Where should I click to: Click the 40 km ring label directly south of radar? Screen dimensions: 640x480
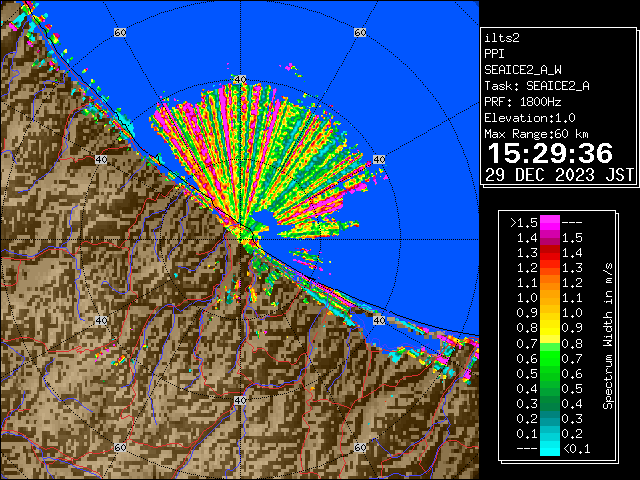[x=240, y=400]
